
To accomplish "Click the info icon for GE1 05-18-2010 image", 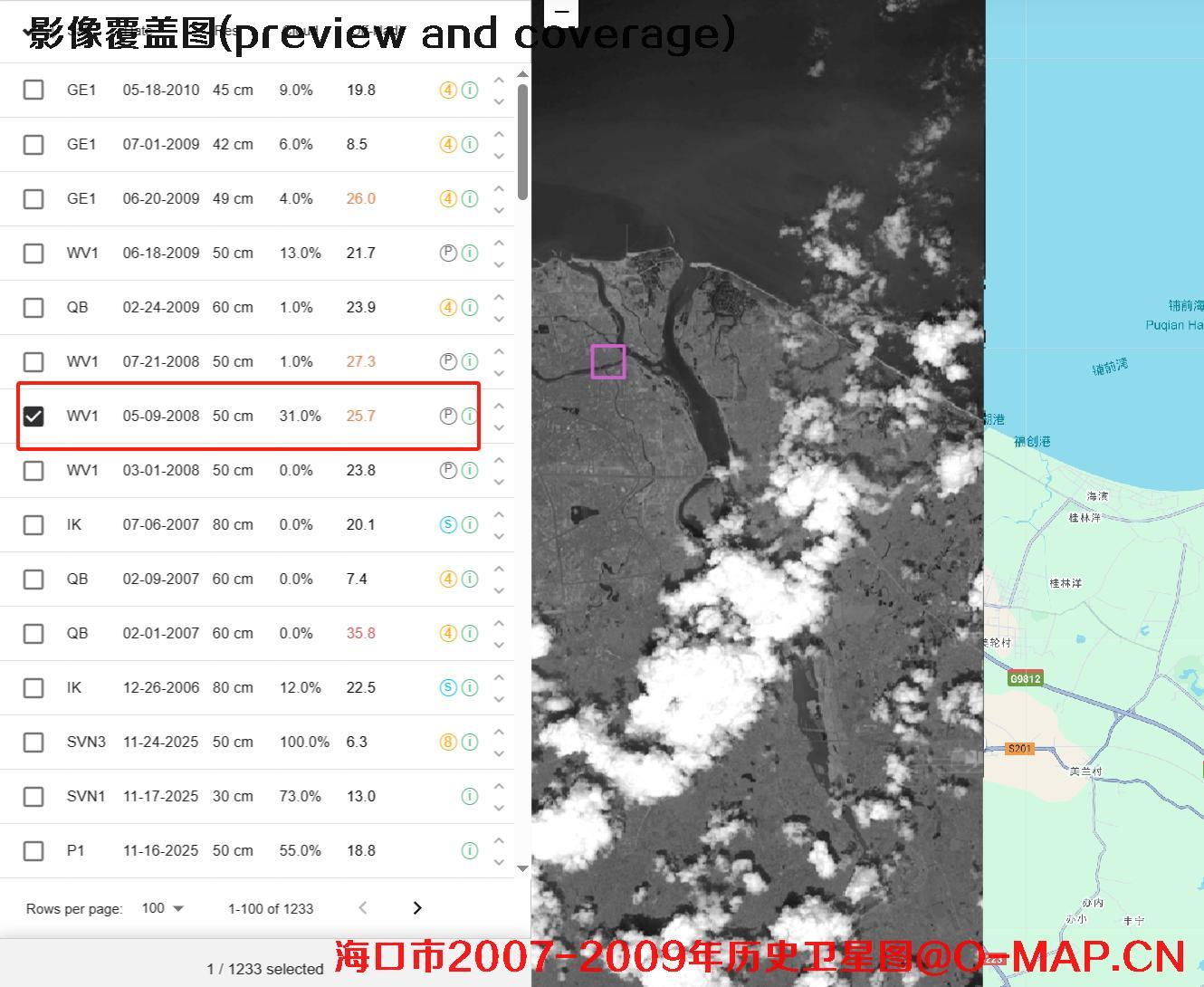I will [470, 90].
